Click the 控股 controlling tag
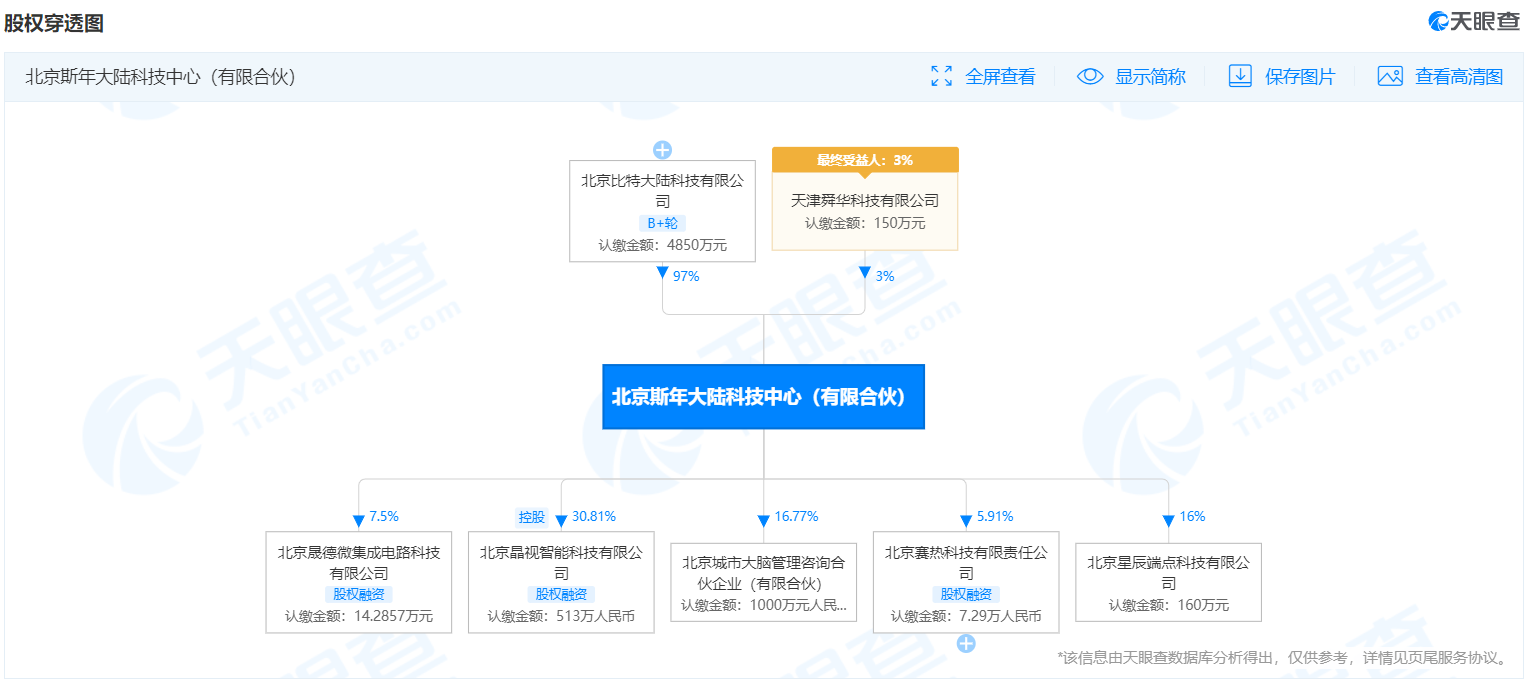 pyautogui.click(x=532, y=517)
